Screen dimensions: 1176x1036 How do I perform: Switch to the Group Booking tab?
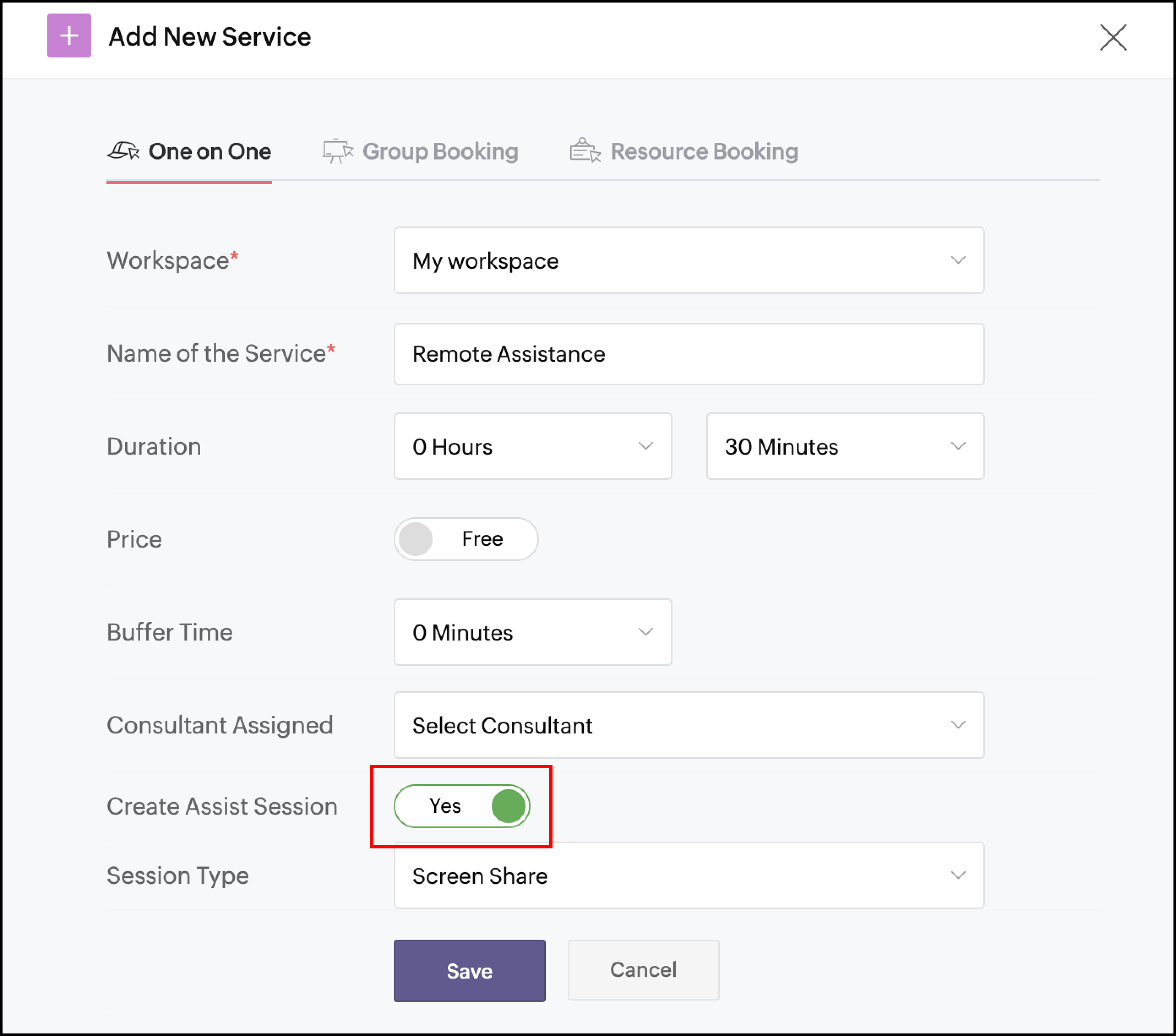click(440, 151)
